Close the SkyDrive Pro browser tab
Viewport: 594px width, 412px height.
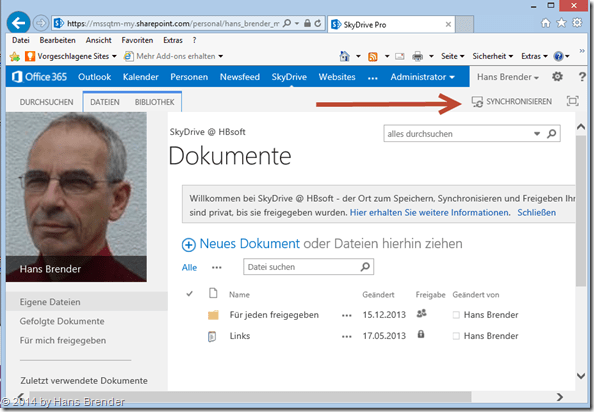[448, 25]
